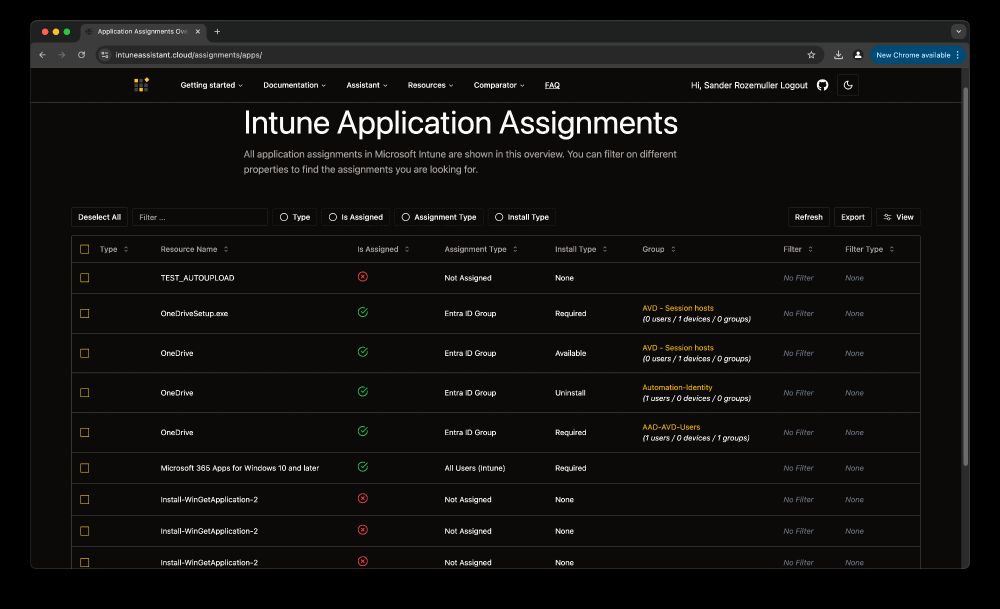Toggle dark mode with the moon icon
Image resolution: width=1000 pixels, height=609 pixels.
[x=848, y=85]
